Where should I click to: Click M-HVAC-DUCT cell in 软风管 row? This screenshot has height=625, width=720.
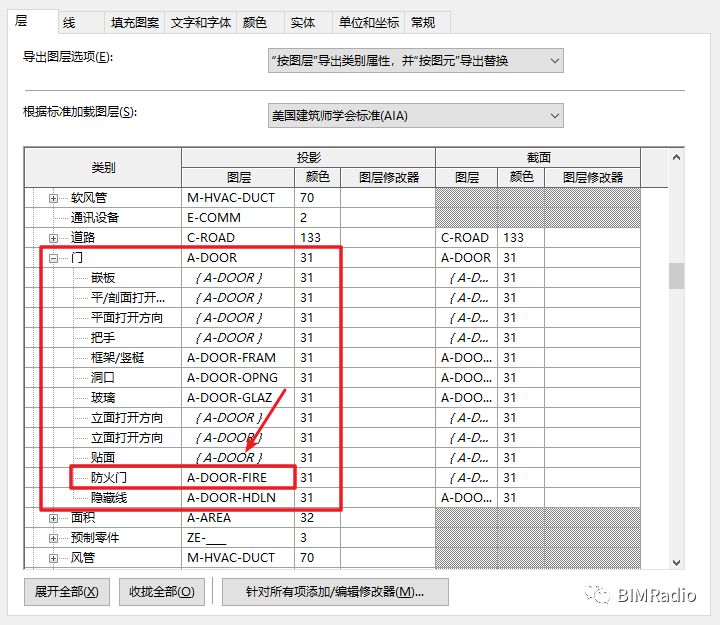(x=238, y=198)
